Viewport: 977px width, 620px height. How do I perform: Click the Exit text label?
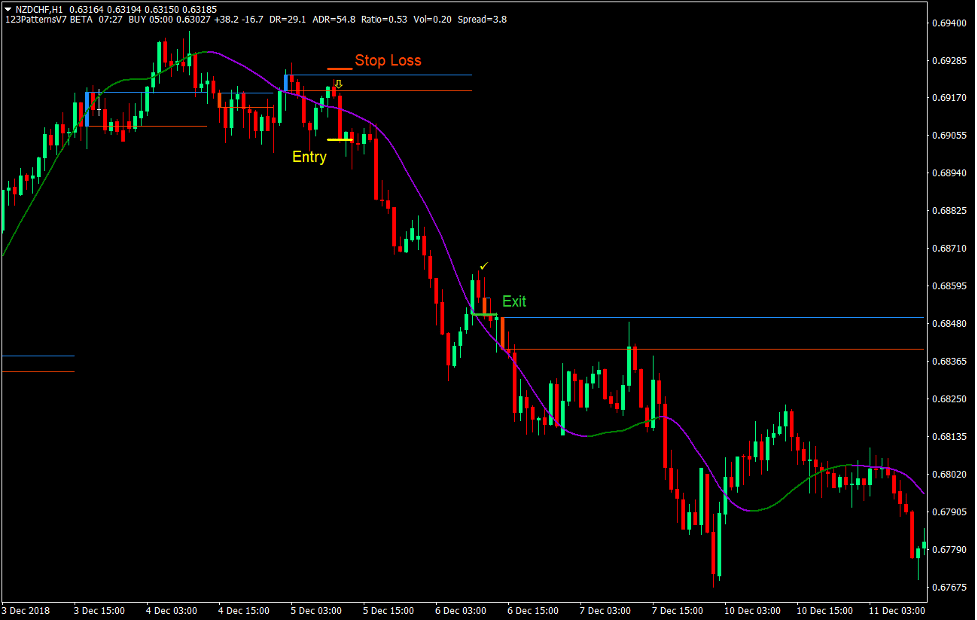513,301
